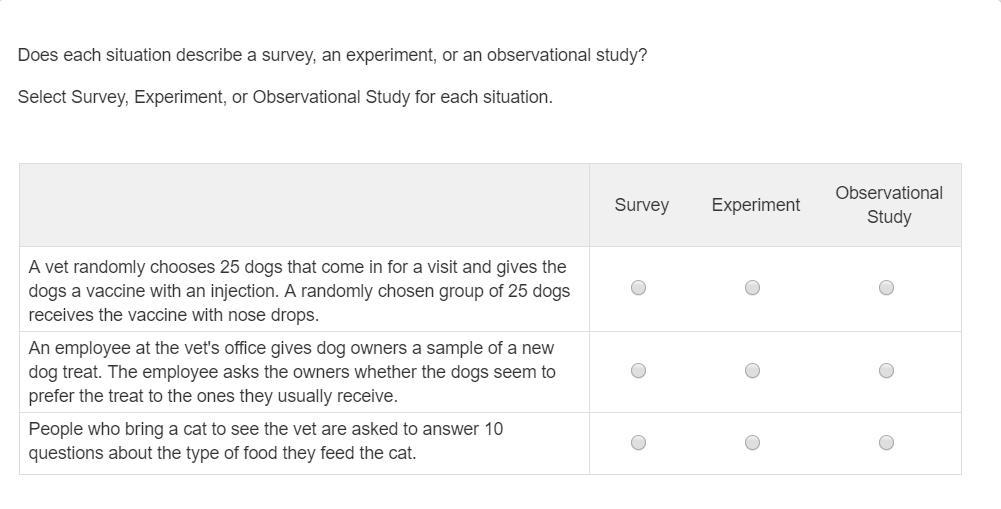Viewport: 1001px width, 509px height.
Task: Select Survey for the dog vaccine situation
Action: tap(639, 288)
